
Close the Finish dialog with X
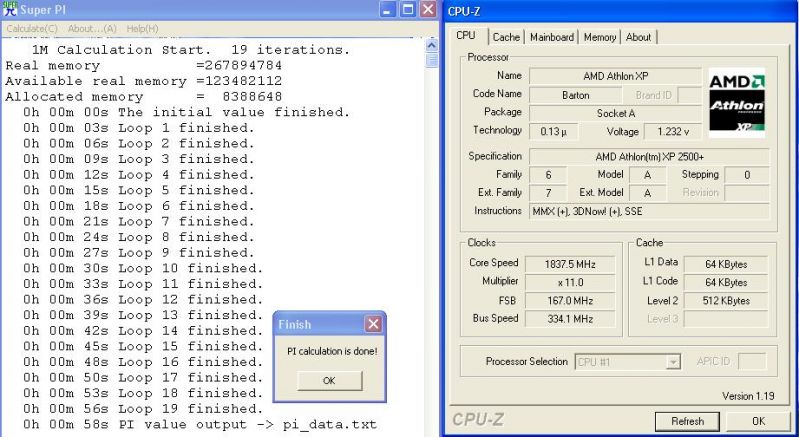[x=374, y=324]
